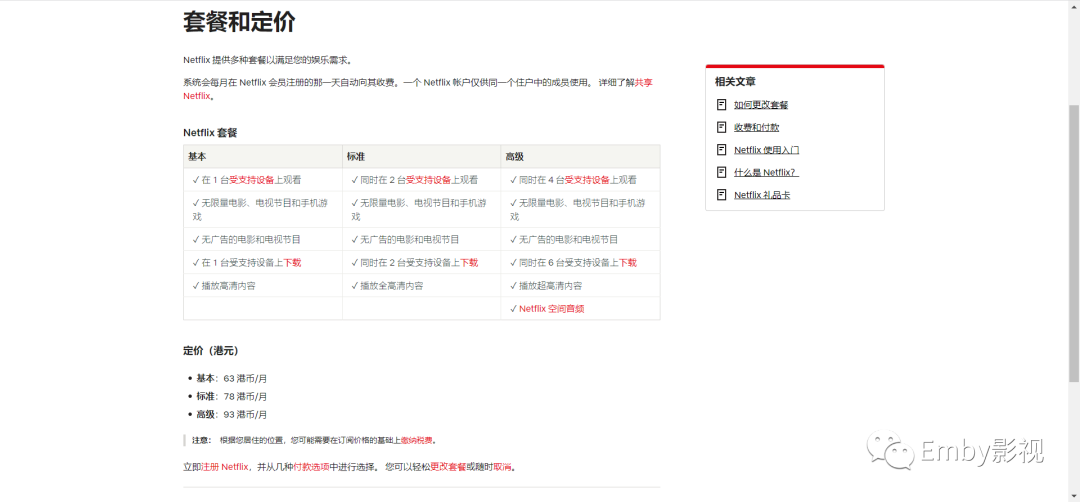The image size is (1080, 502).
Task: Click 下载 link in 高级 column
Action: coord(627,262)
